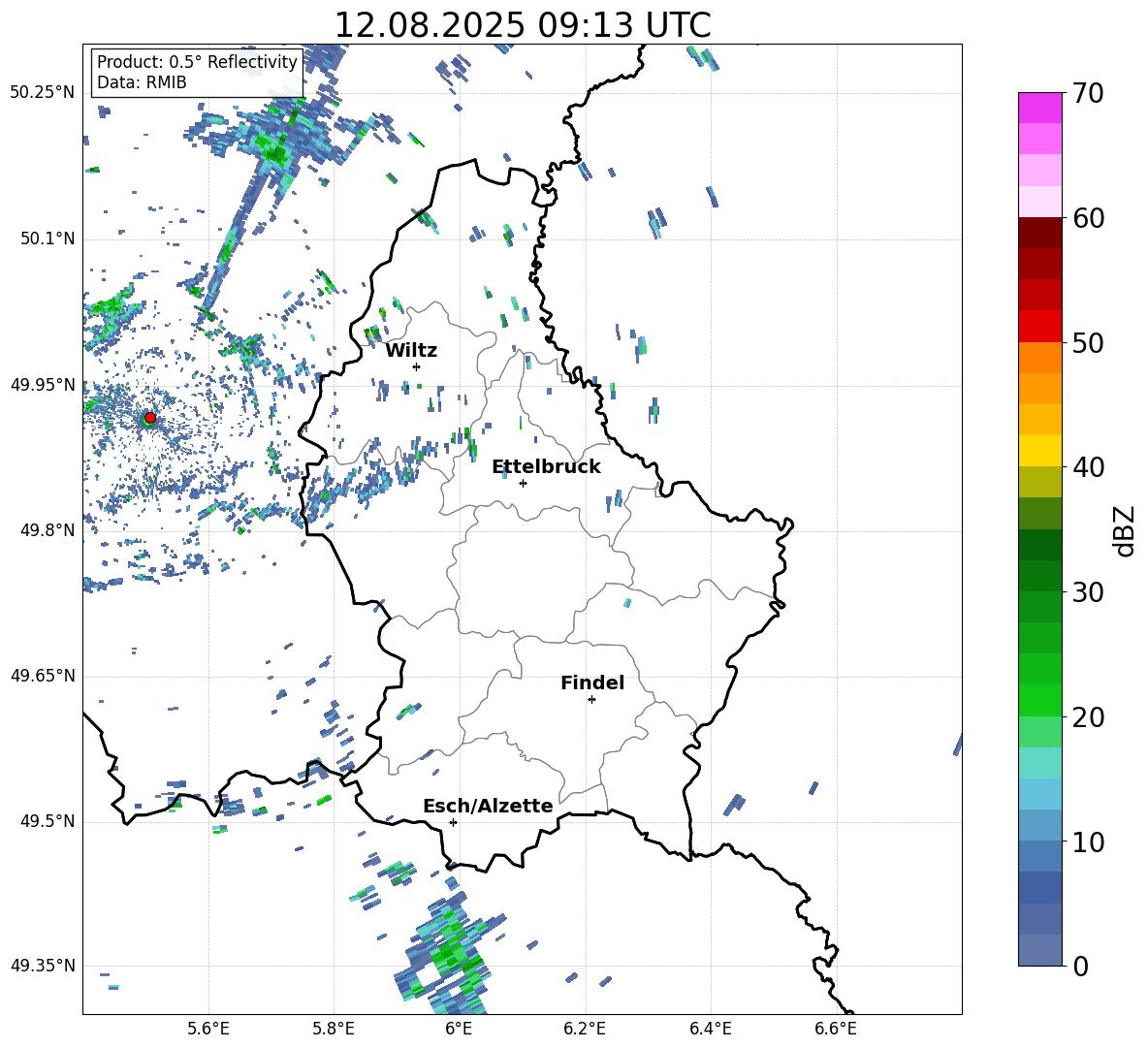
Task: Click the Esch/Alzette station cross marker
Action: pos(453,822)
